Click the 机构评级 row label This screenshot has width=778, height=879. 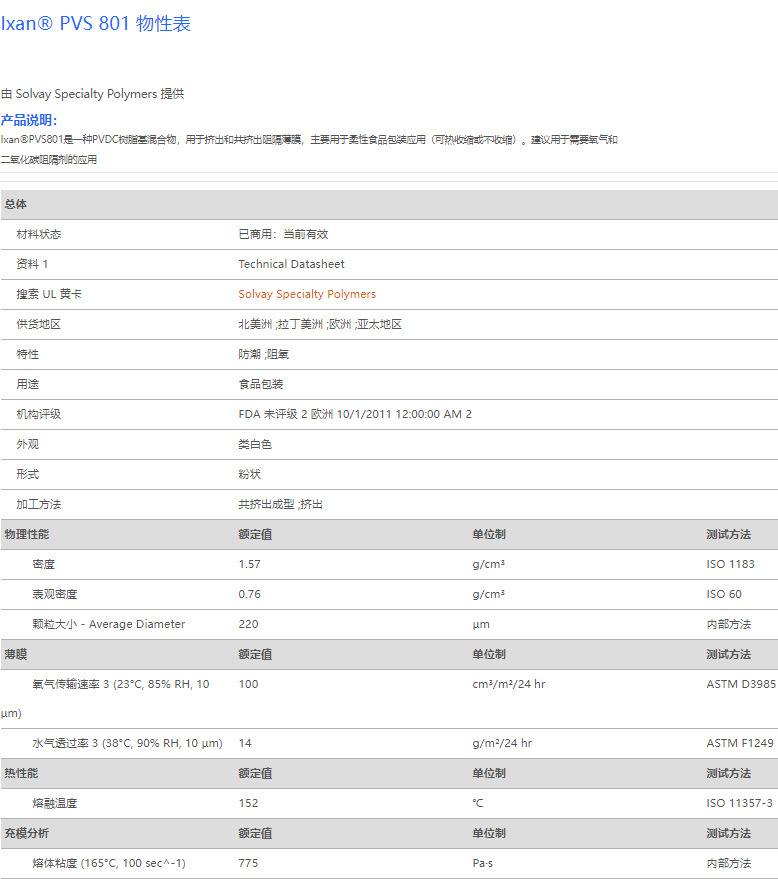point(39,414)
